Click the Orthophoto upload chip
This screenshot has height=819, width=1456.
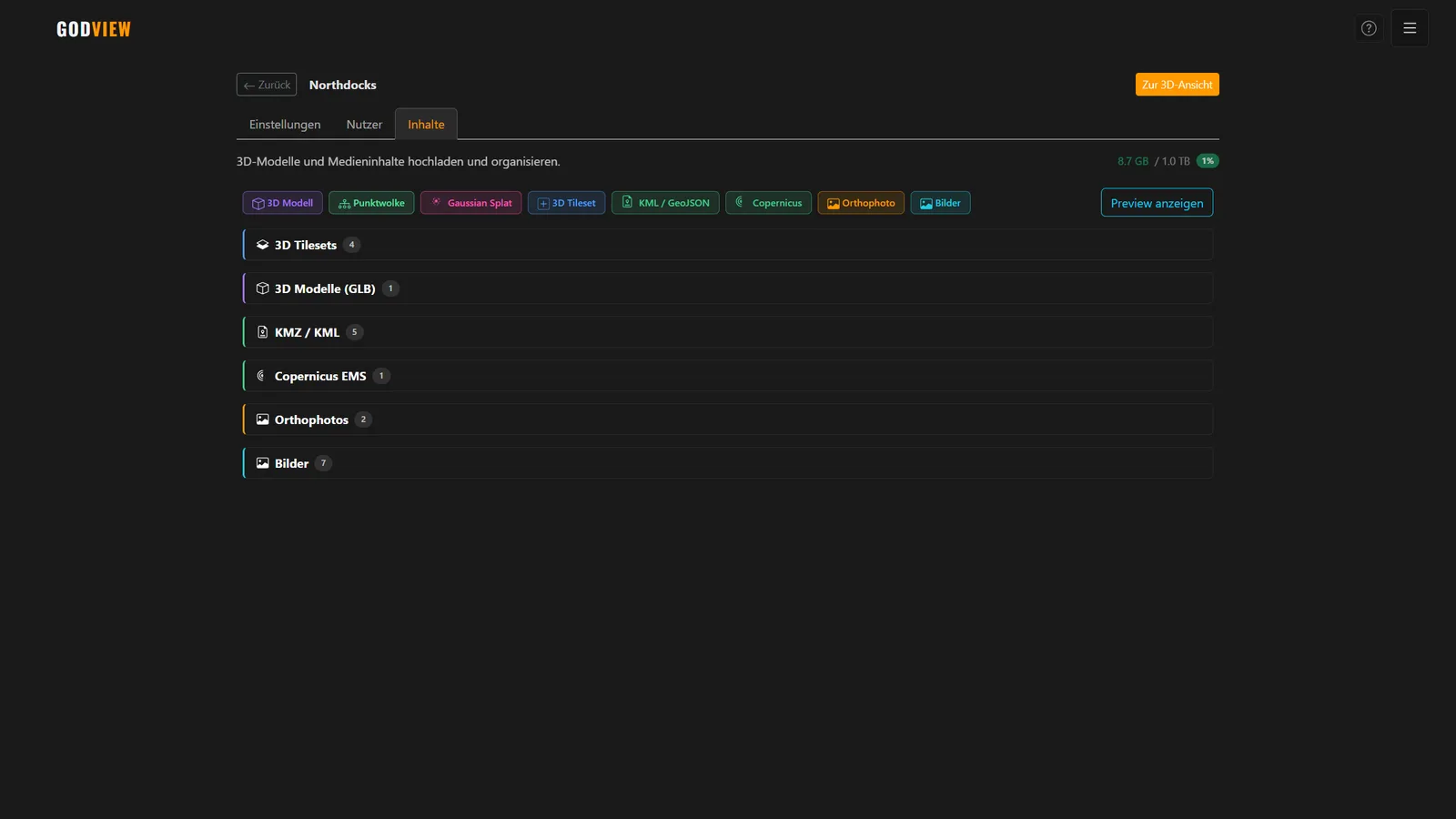click(861, 203)
